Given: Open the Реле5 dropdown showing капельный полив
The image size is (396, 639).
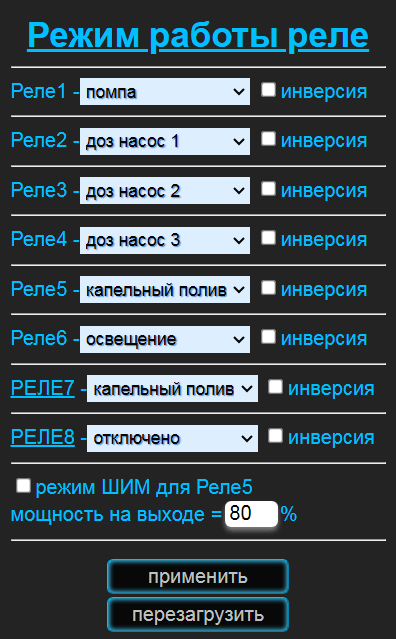Looking at the screenshot, I should tap(165, 290).
